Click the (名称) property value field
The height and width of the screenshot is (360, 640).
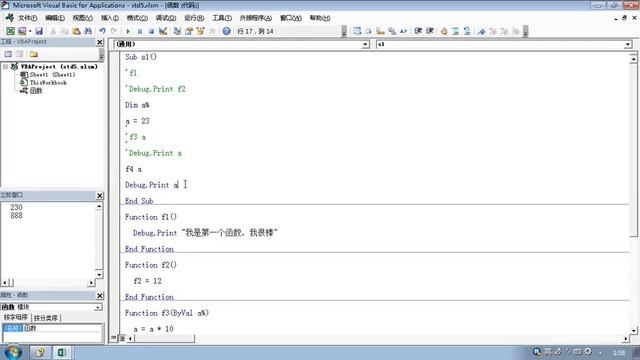click(x=62, y=328)
